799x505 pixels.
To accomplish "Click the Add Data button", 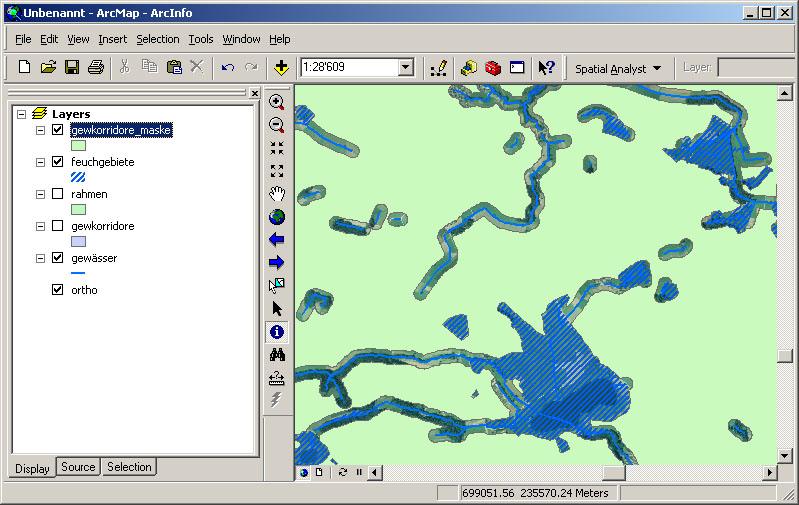I will tap(281, 68).
